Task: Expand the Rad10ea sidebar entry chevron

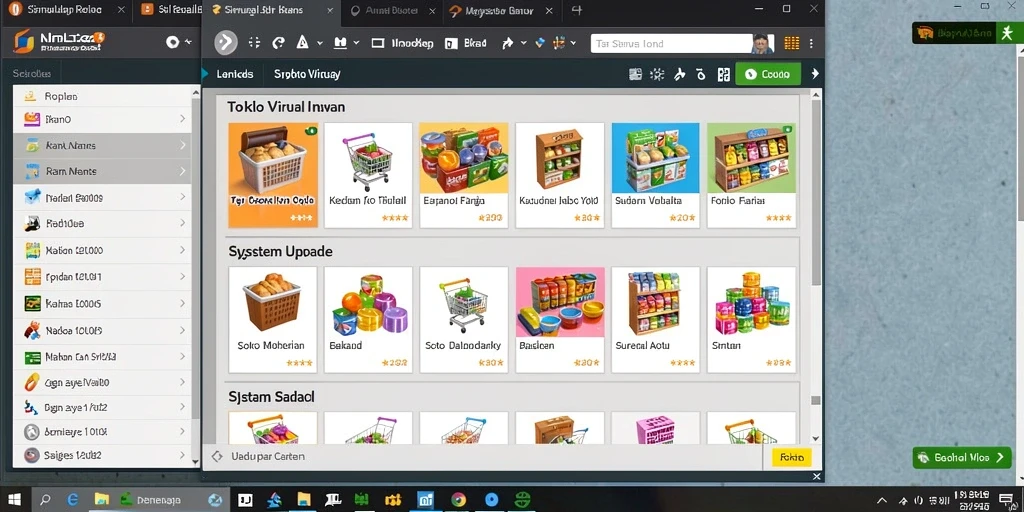Action: pyautogui.click(x=182, y=223)
